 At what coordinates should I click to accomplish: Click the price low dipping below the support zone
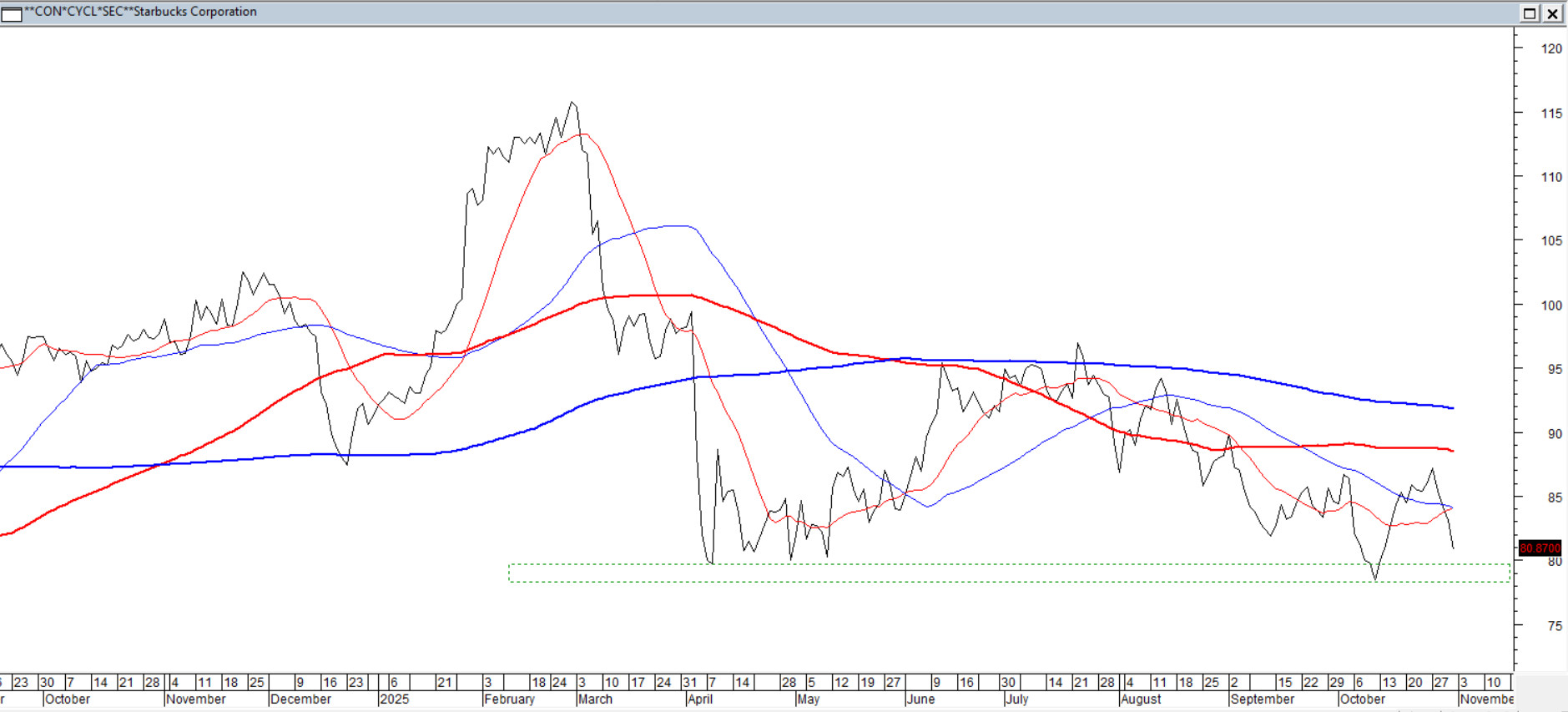(1375, 578)
